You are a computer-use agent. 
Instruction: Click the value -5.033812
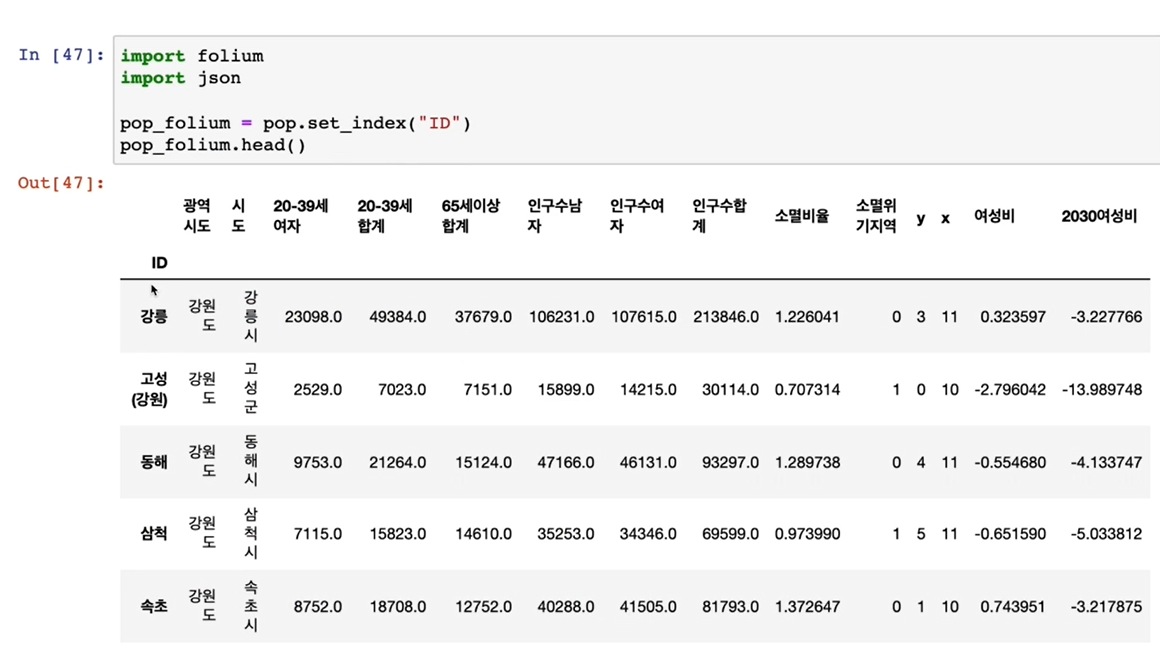[x=1106, y=534]
